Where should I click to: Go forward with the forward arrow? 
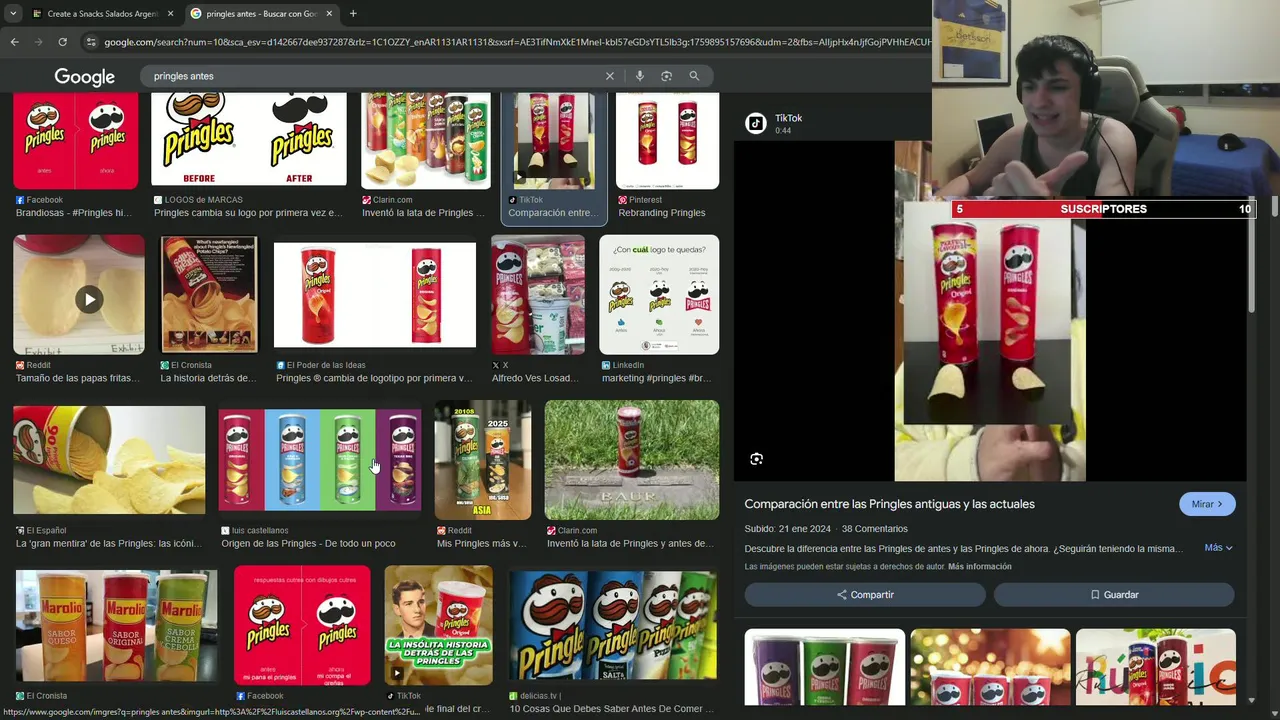coord(38,42)
